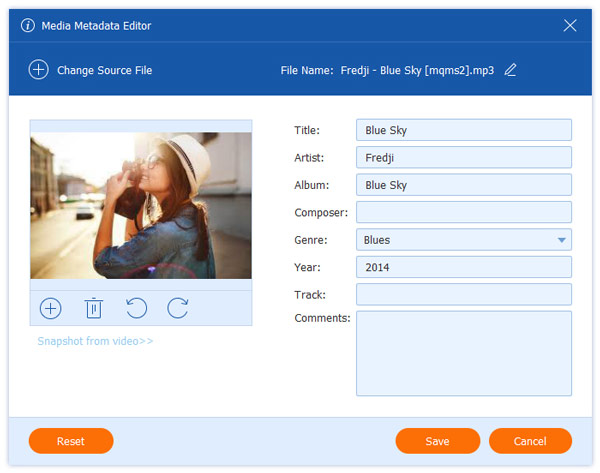The width and height of the screenshot is (600, 473).
Task: Delete cover art with the trash icon
Action: tap(93, 308)
